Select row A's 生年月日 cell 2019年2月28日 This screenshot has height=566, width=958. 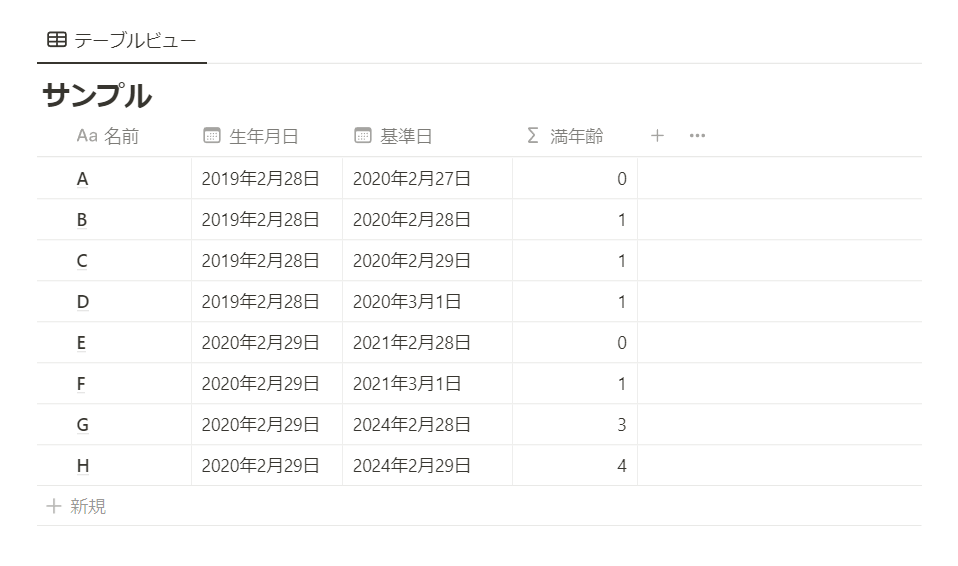266,178
